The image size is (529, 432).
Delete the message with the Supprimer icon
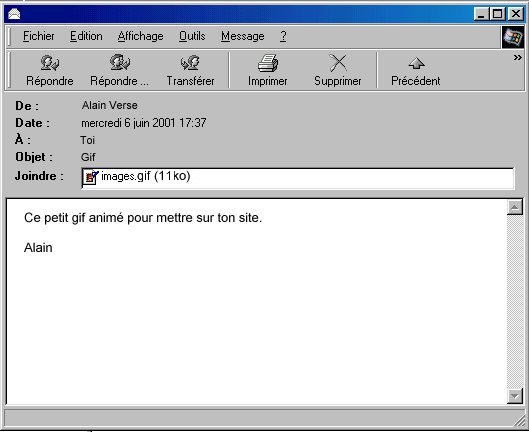[338, 63]
